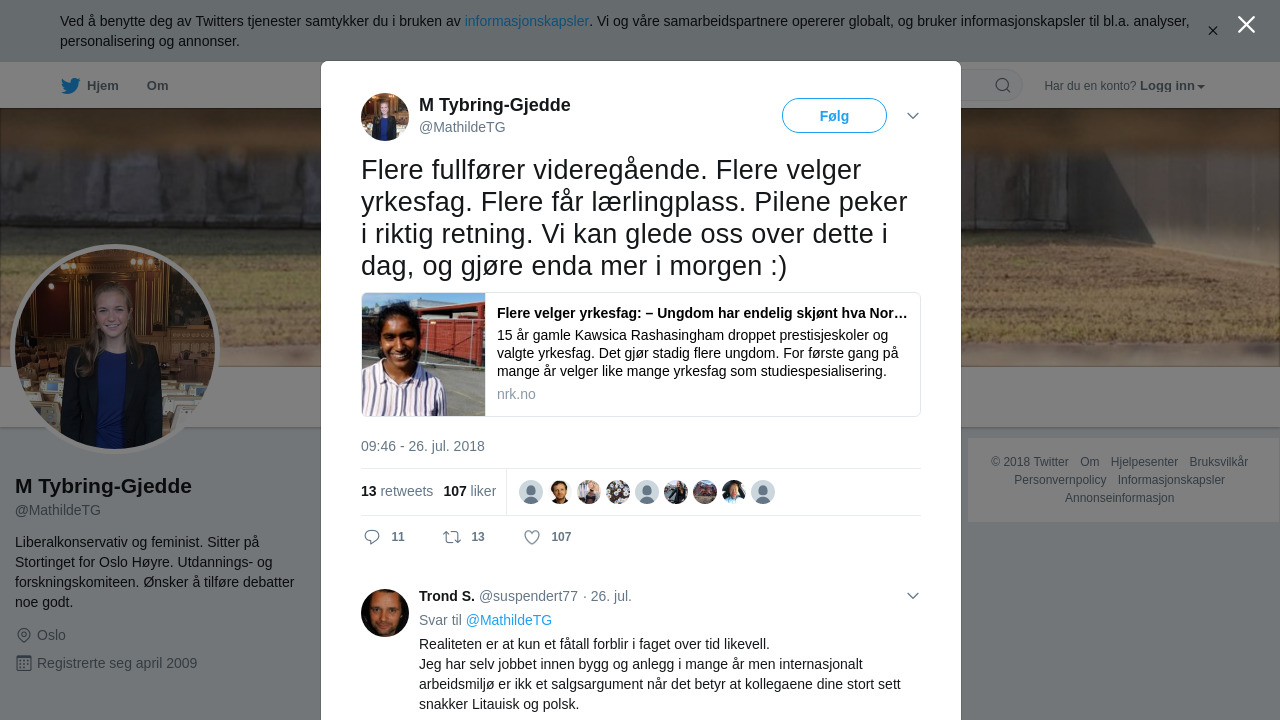Like the tweet with heart icon
1280x720 pixels.
pos(532,537)
